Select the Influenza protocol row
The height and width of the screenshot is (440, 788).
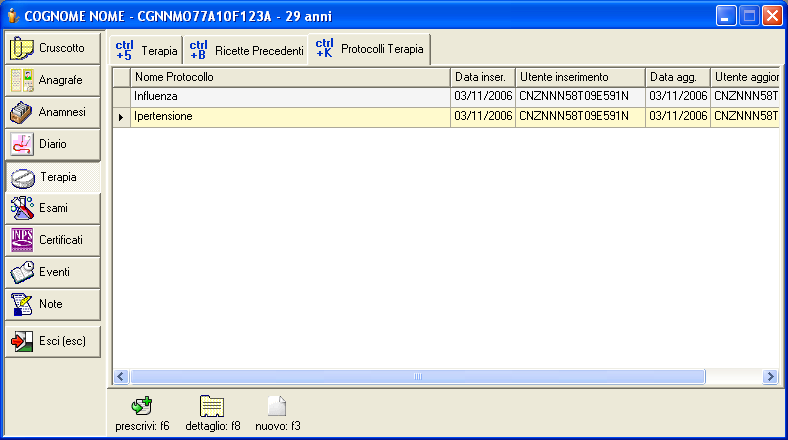point(290,96)
